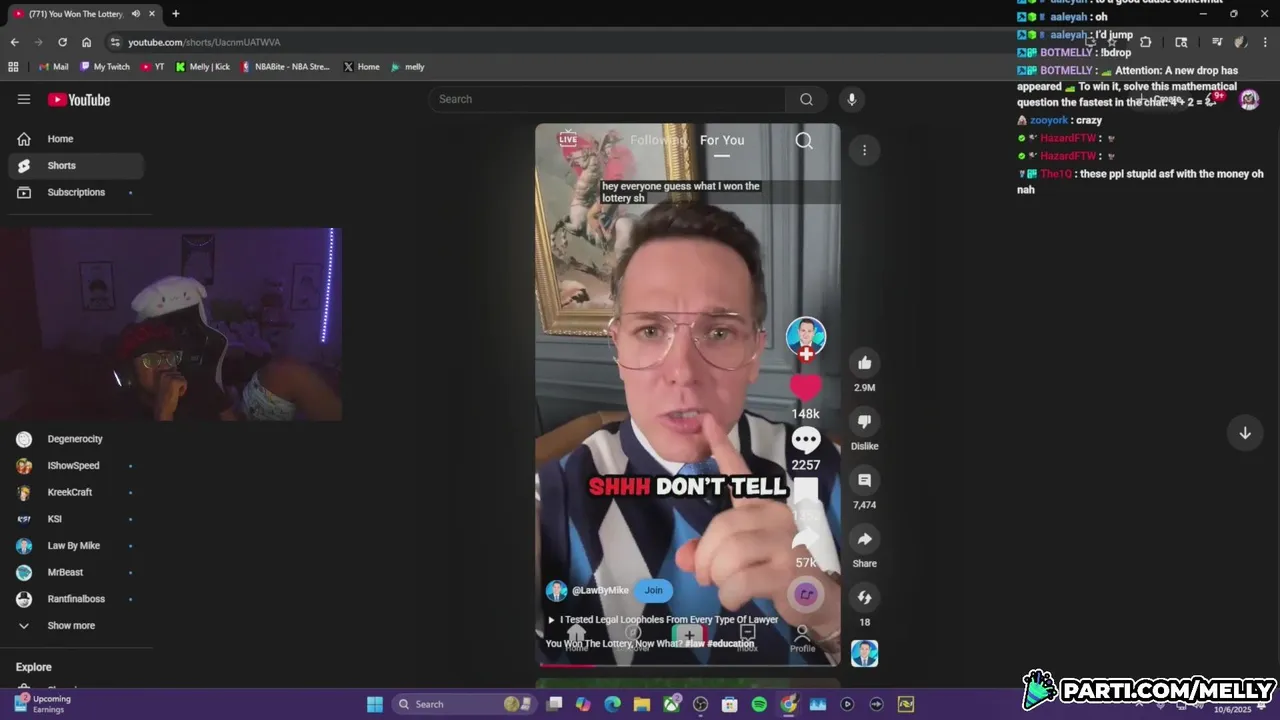Dislike the short with thumbs down
This screenshot has height=720, width=1280.
point(865,421)
